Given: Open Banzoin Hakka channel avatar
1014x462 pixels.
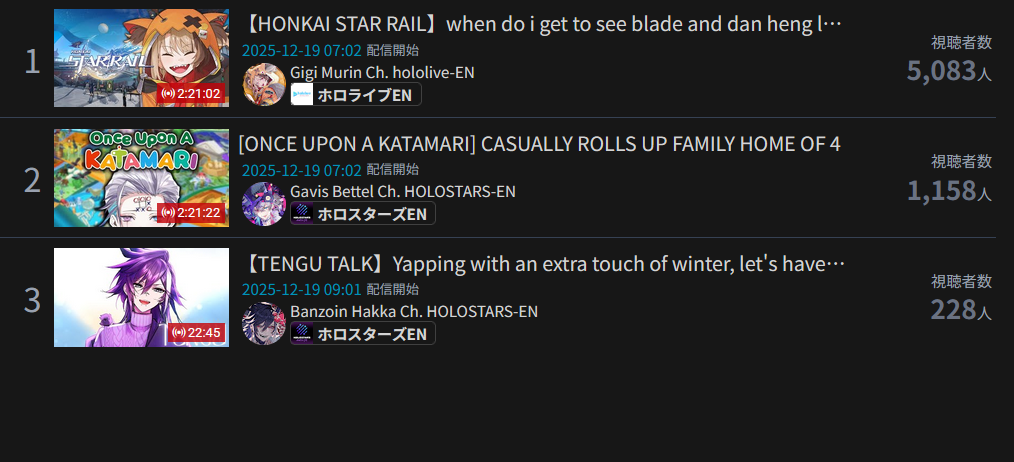Looking at the screenshot, I should [264, 324].
